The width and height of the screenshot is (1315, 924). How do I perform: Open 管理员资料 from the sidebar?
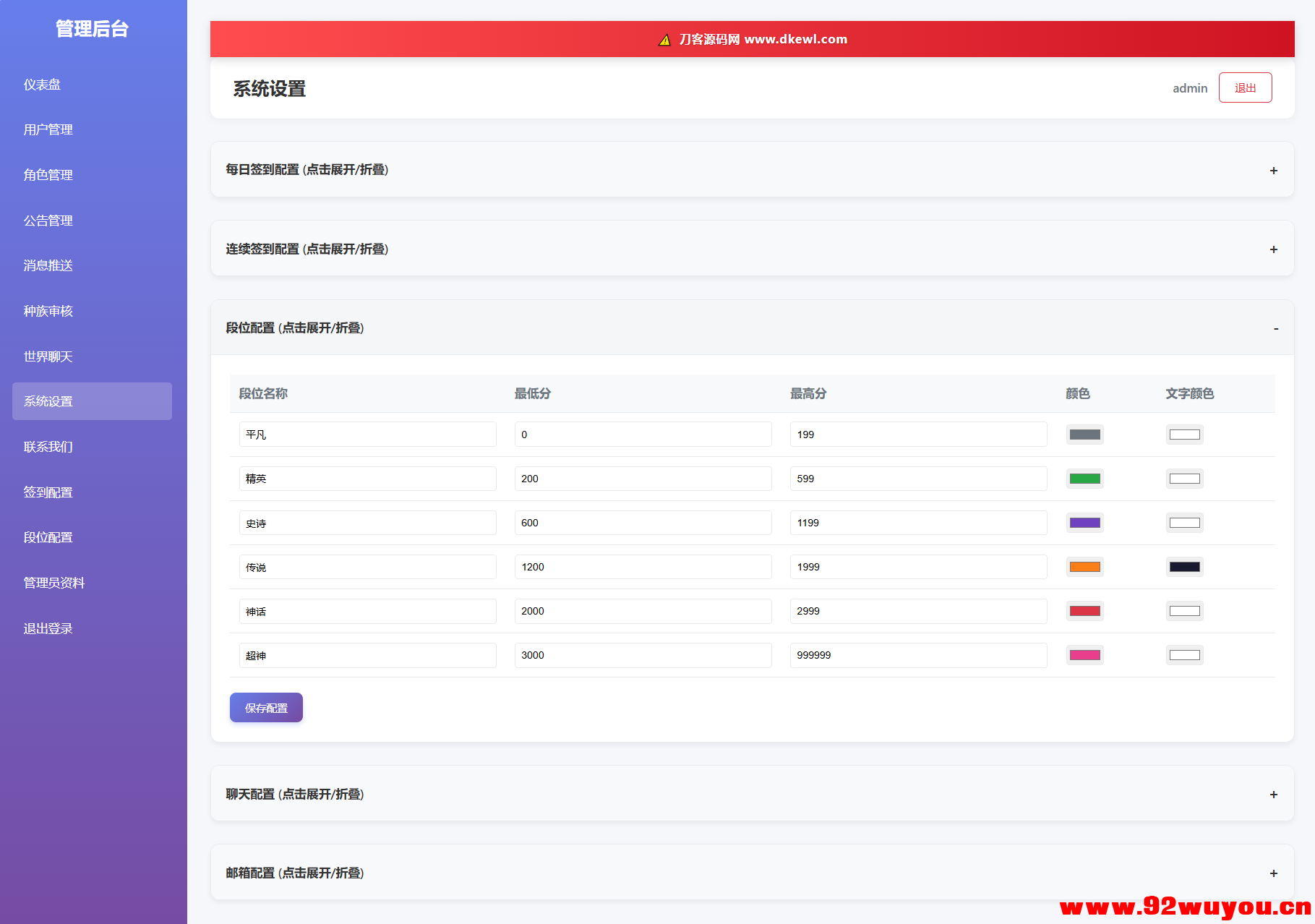point(54,583)
